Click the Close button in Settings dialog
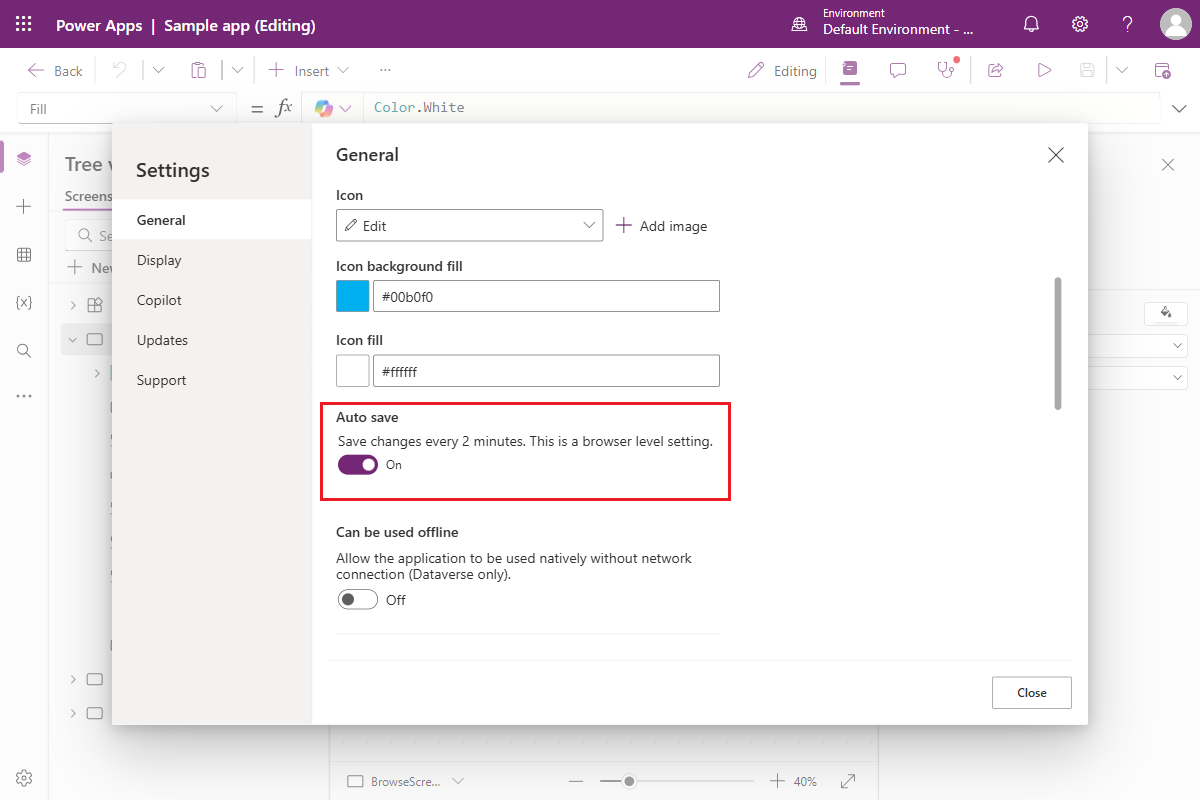The width and height of the screenshot is (1200, 800). pyautogui.click(x=1031, y=693)
